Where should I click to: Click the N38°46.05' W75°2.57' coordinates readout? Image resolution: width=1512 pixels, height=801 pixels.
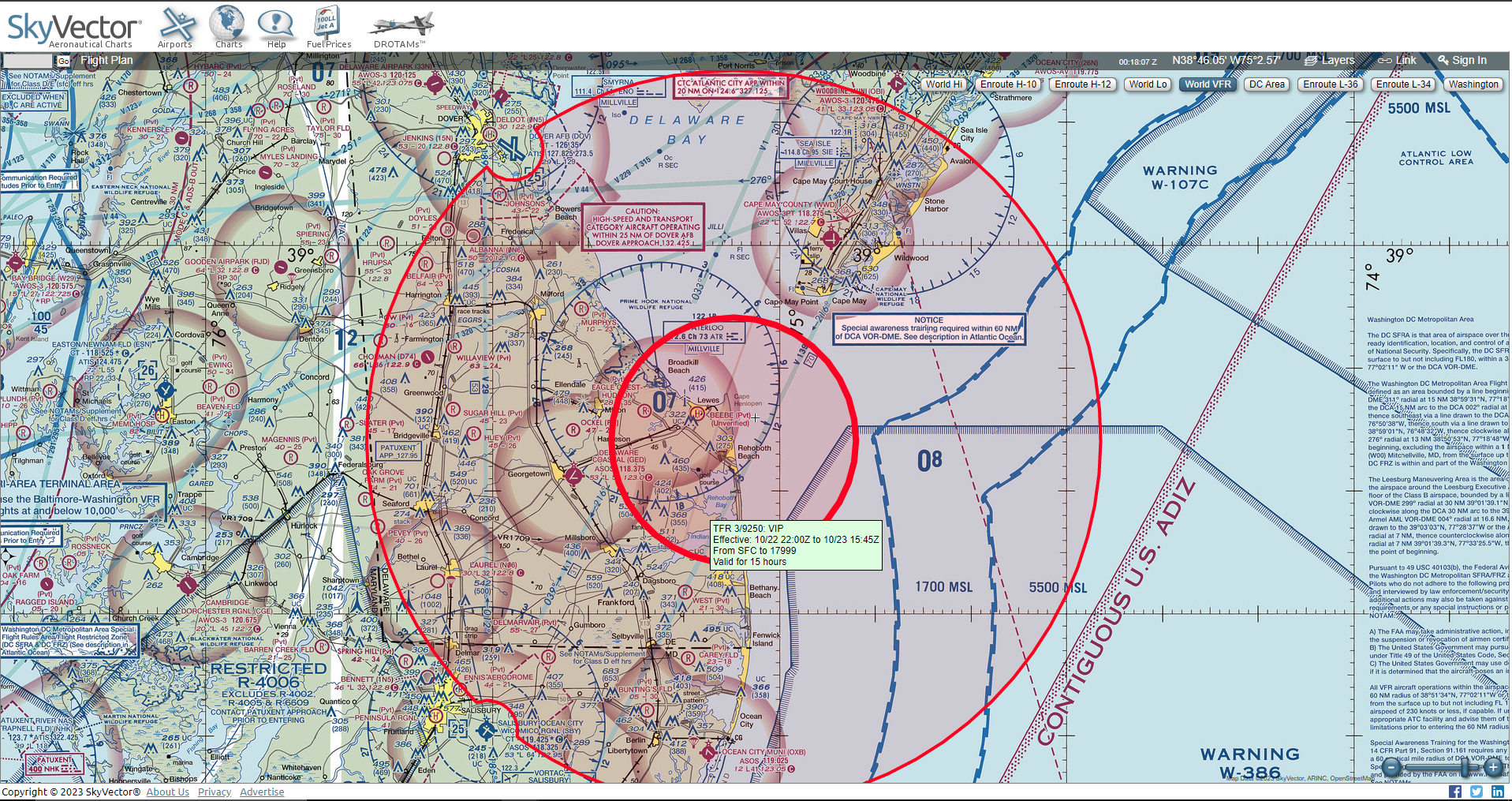point(1226,60)
